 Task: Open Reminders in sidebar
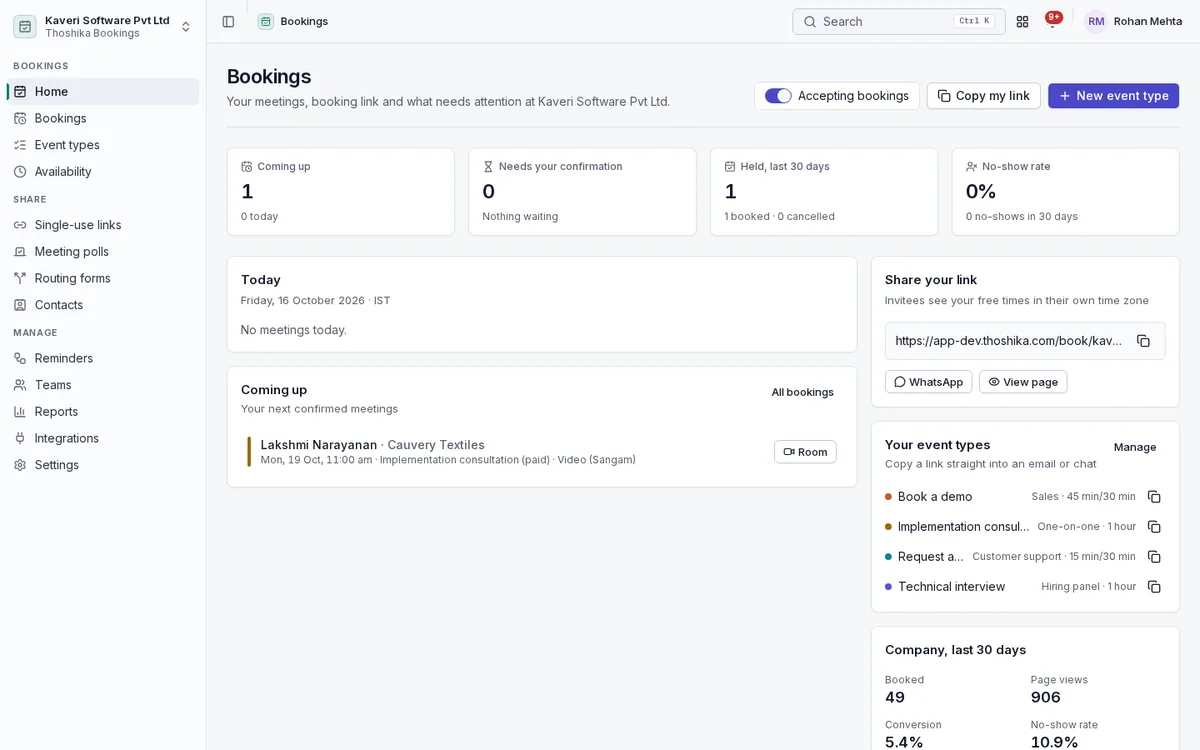(103, 358)
